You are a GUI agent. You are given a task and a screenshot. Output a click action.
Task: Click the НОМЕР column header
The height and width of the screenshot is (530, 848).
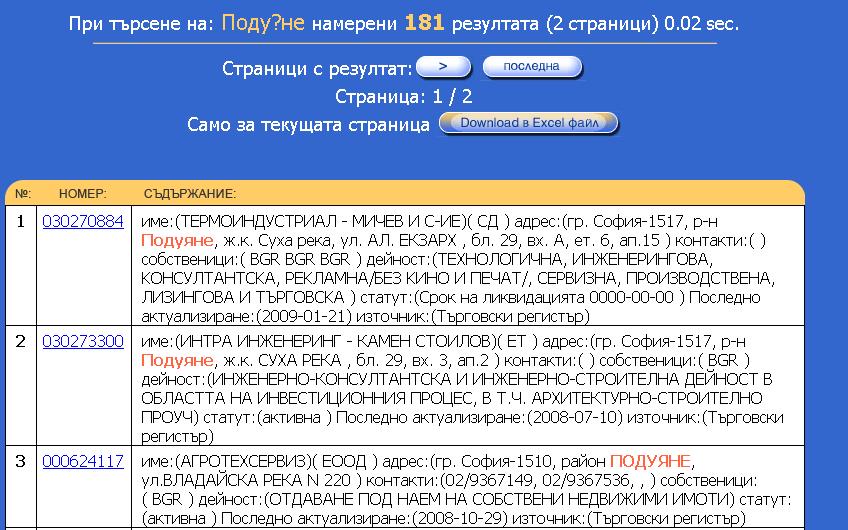(83, 194)
